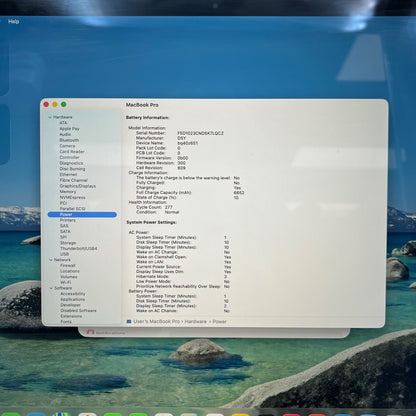Open the Help menu
The width and height of the screenshot is (416, 416).
(x=13, y=22)
